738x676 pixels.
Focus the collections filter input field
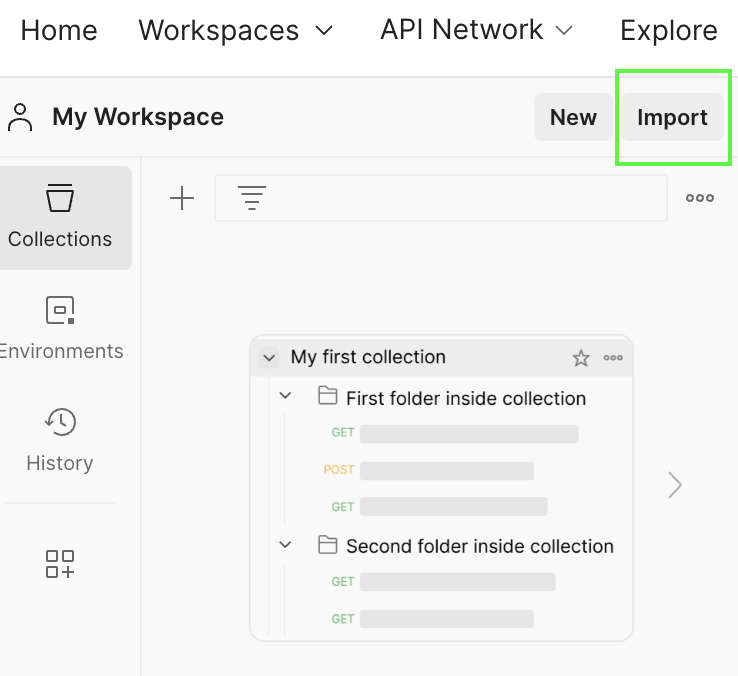441,198
